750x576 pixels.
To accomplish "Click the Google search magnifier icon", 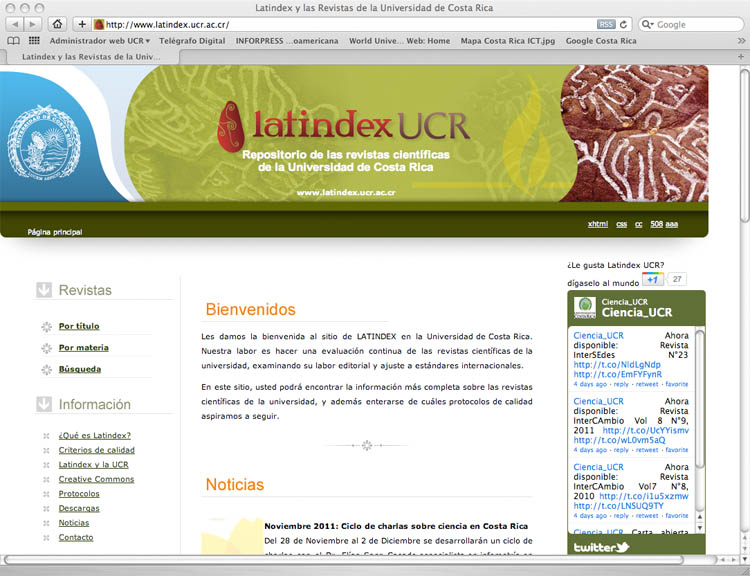I will pyautogui.click(x=647, y=24).
